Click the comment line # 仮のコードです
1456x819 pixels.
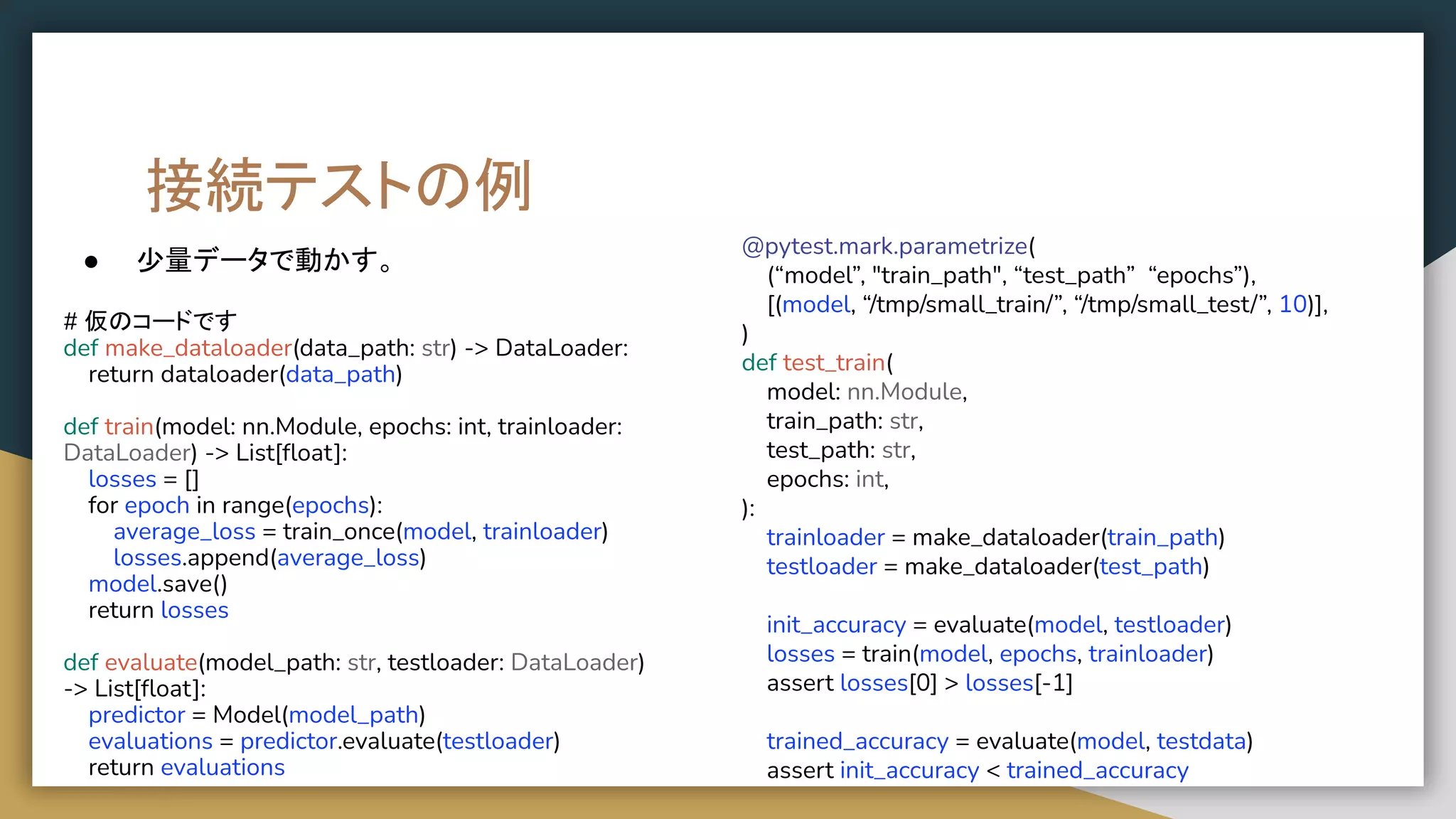[150, 321]
